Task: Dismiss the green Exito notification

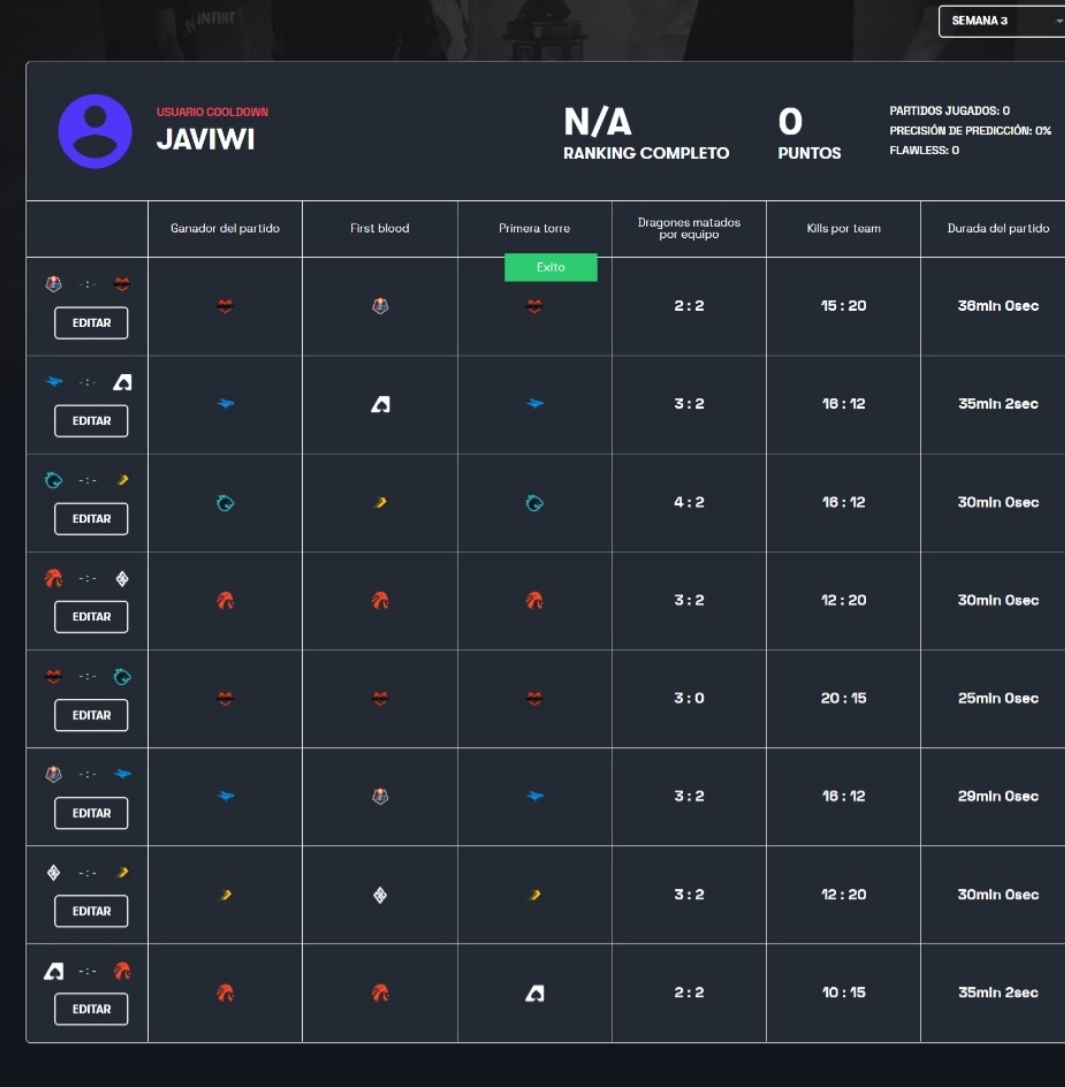Action: pyautogui.click(x=551, y=267)
